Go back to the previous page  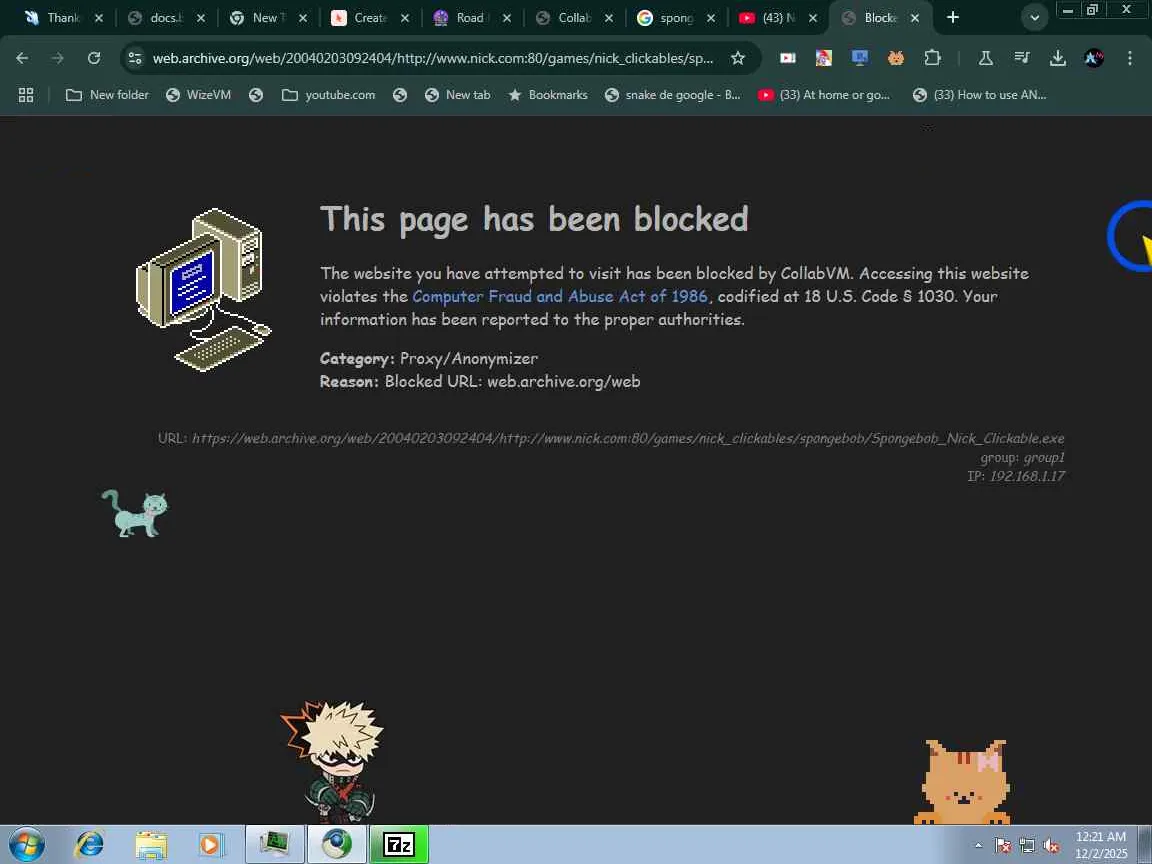tap(22, 58)
